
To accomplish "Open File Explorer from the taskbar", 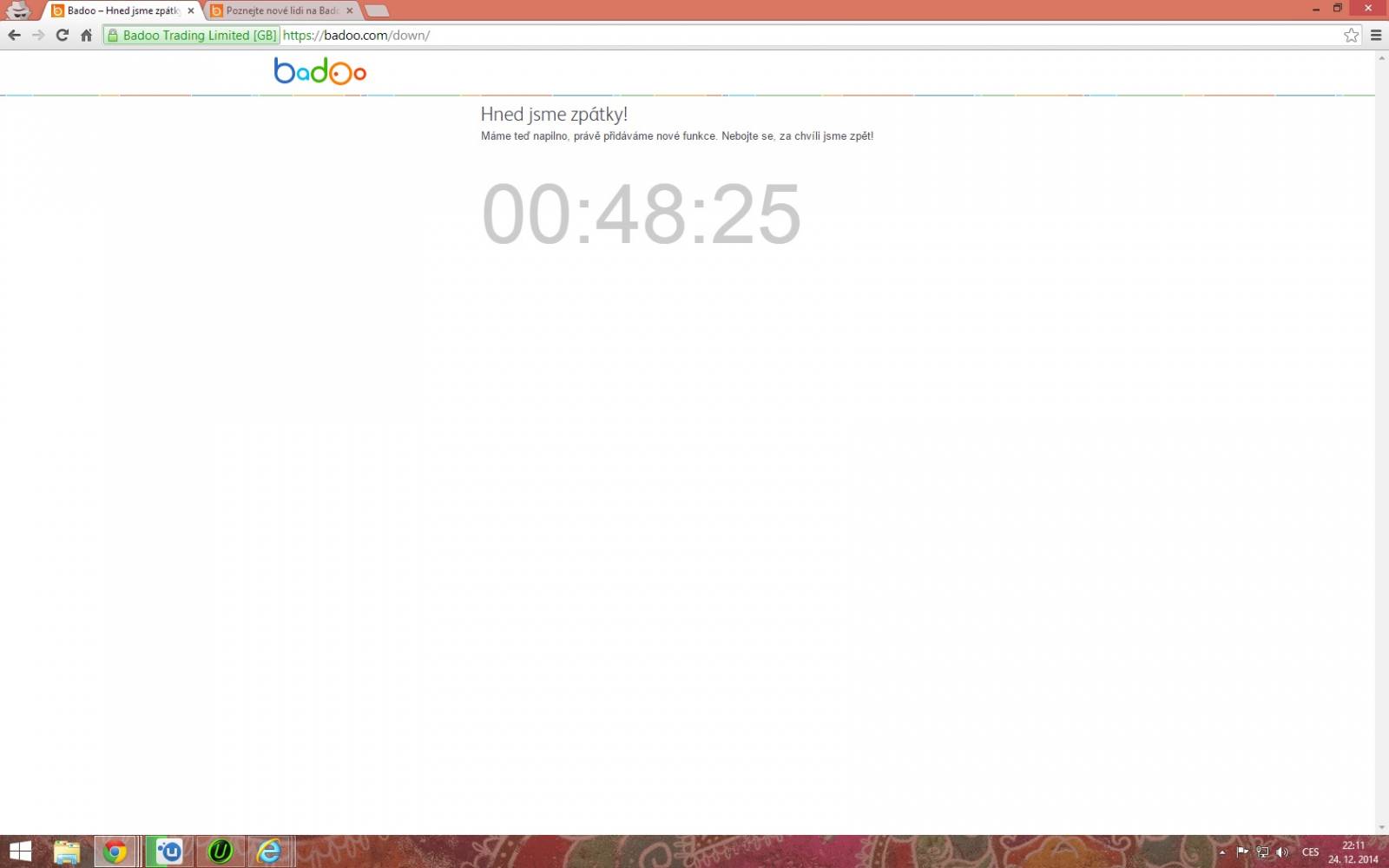I will click(67, 852).
